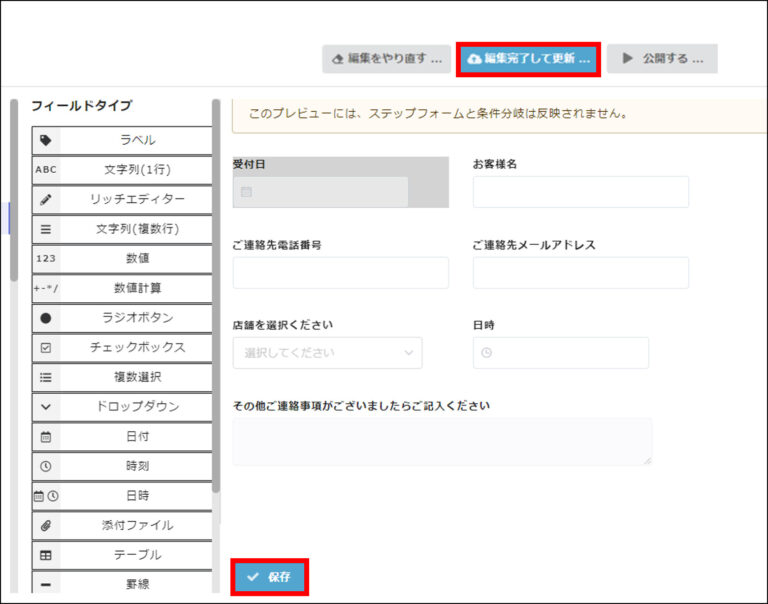Screen dimensions: 768x604
Task: Select the paperclip icon for 添付ファイル
Action: coord(45,525)
